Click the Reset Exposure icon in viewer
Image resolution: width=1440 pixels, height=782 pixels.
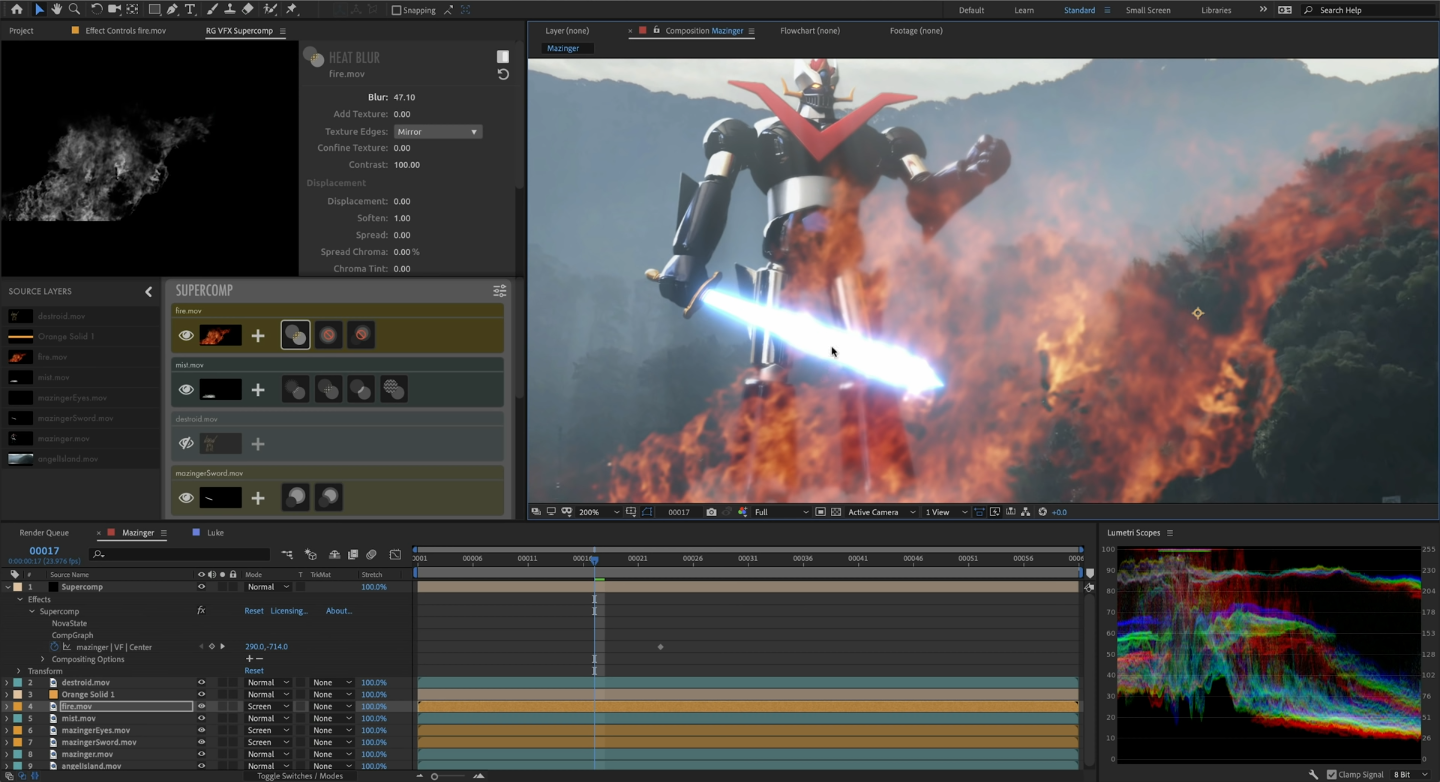point(1042,512)
